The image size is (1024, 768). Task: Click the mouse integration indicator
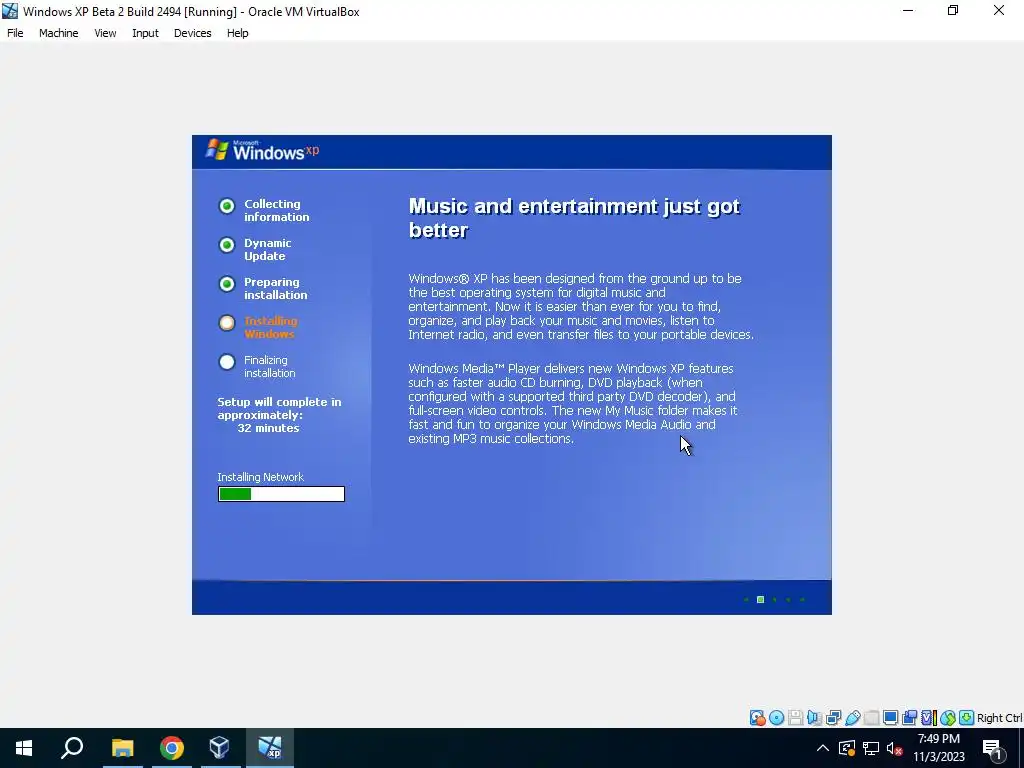(x=948, y=718)
